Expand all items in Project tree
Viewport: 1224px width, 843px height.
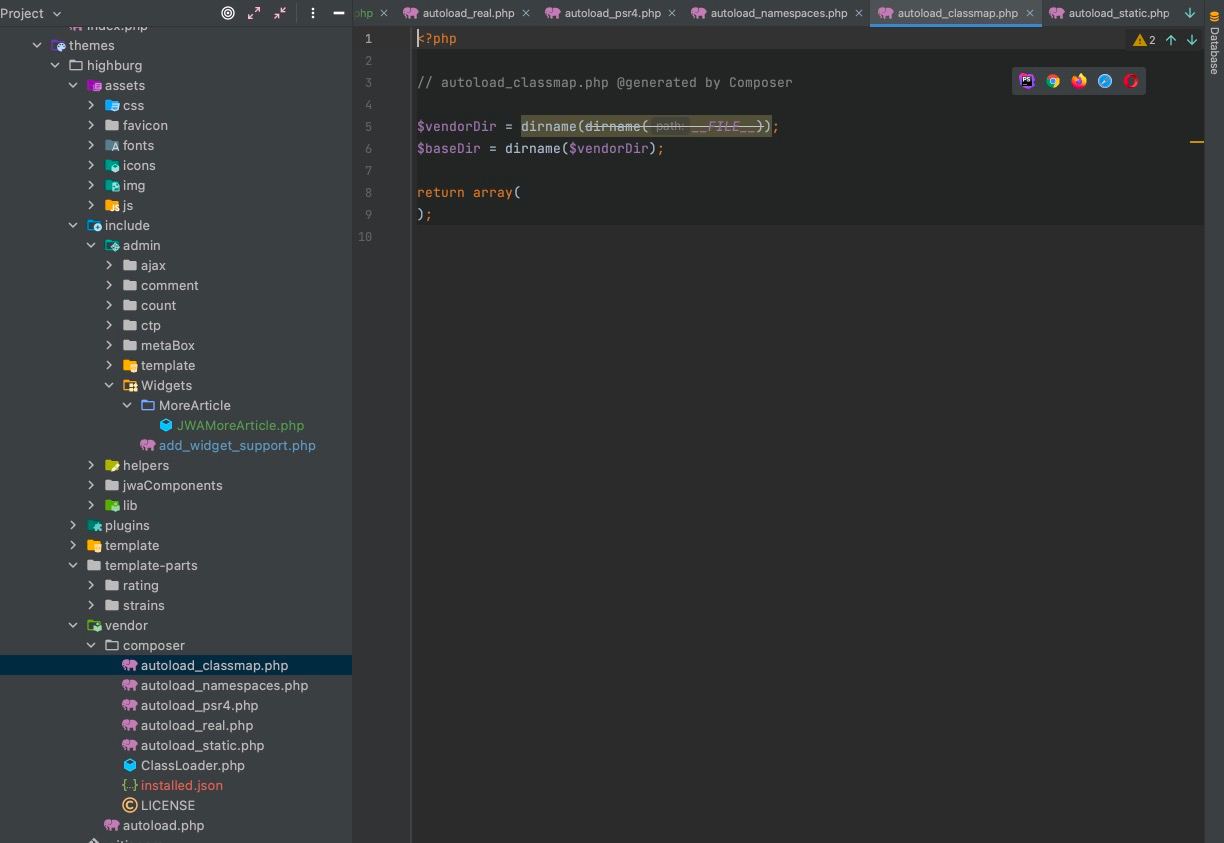tap(254, 13)
